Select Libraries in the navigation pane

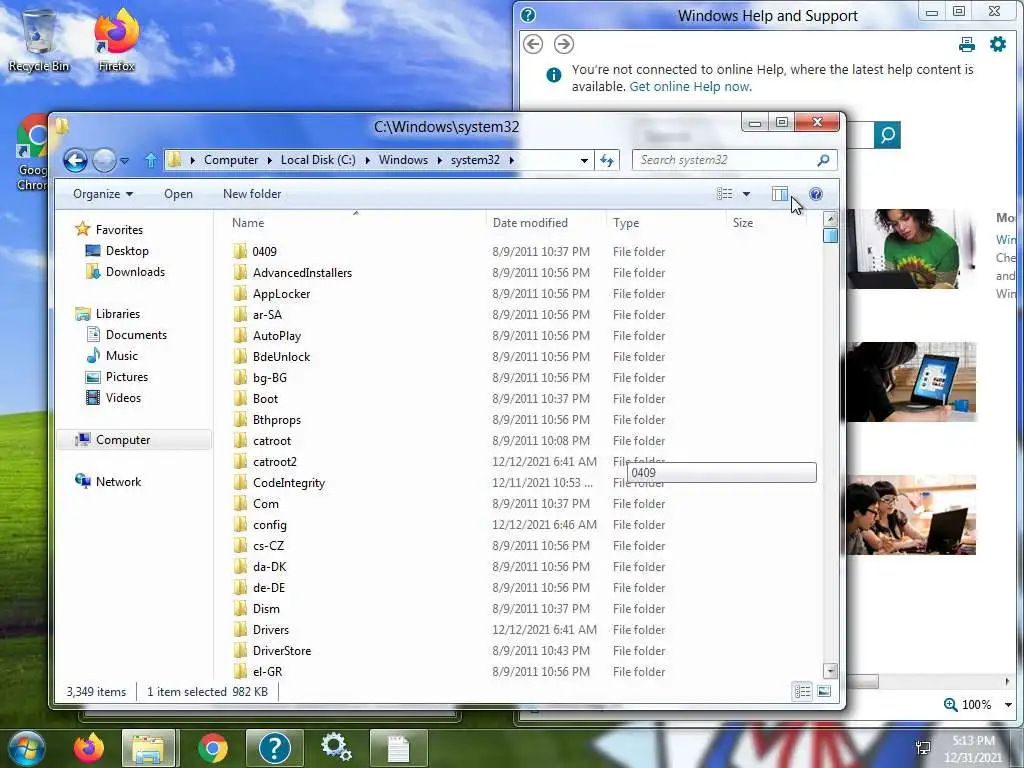(x=118, y=314)
